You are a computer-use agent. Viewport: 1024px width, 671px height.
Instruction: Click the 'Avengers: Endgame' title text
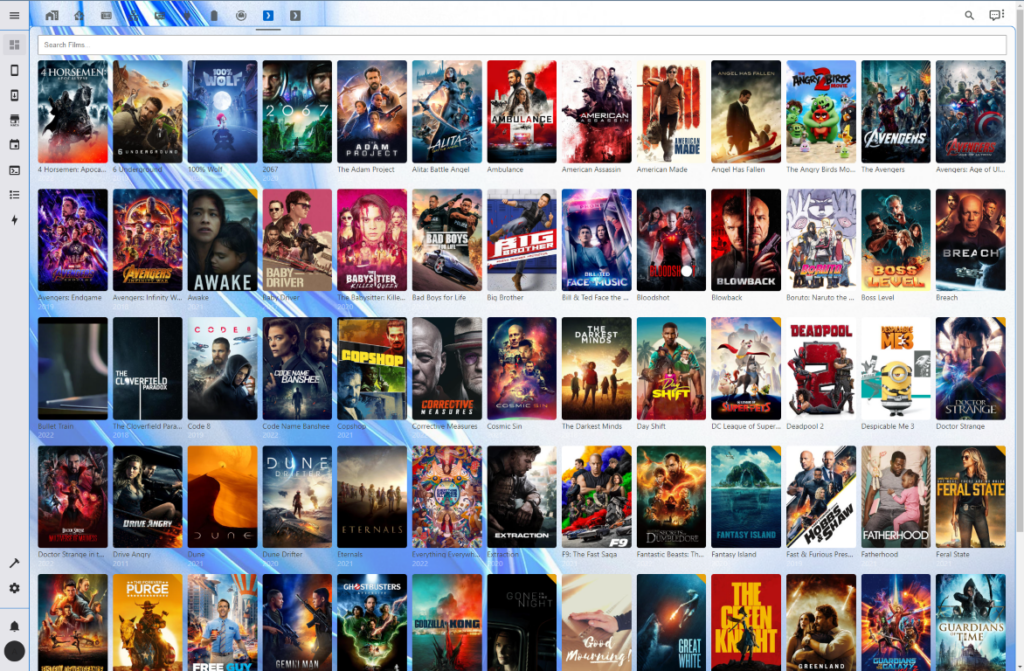(70, 297)
